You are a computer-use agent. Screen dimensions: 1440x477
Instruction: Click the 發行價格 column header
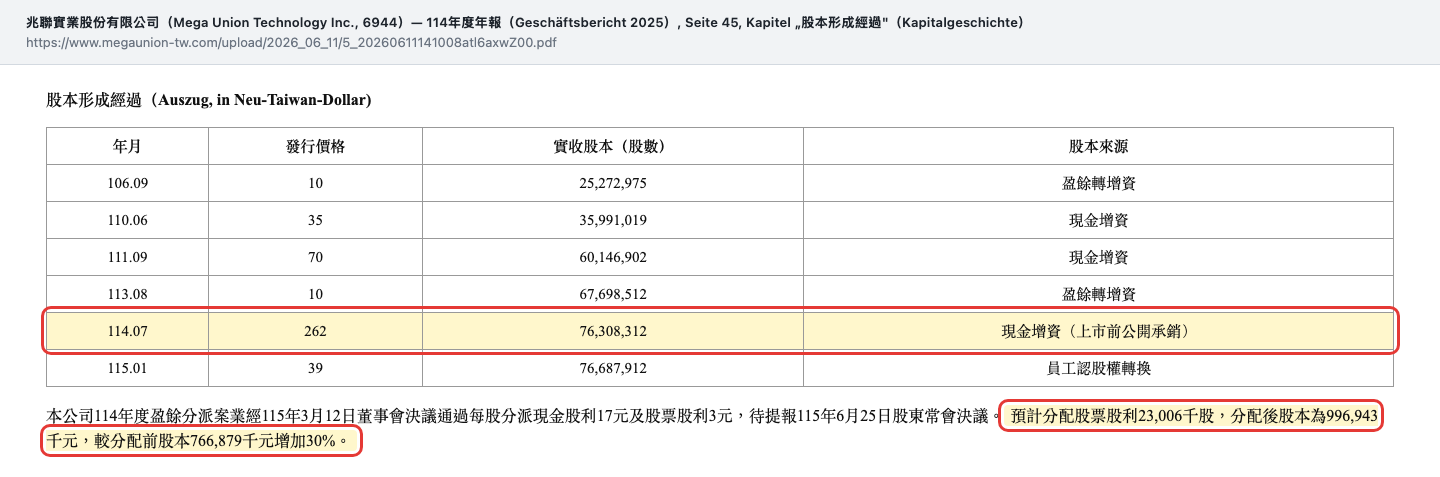315,146
